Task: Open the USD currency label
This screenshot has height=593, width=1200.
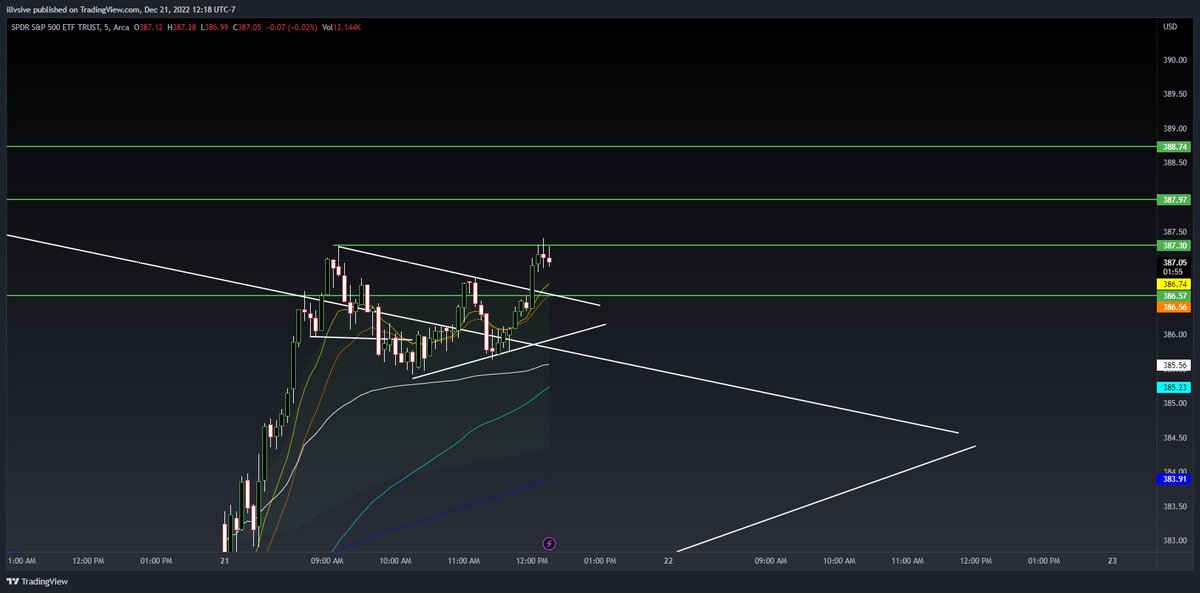Action: click(1170, 25)
